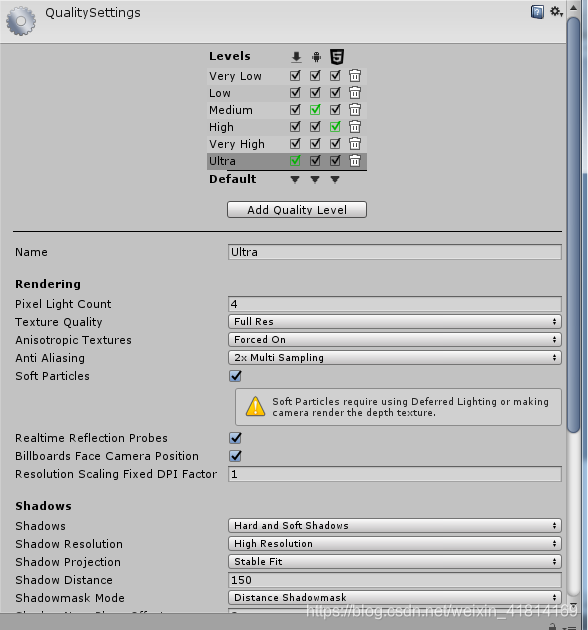
Task: Open Anti Aliasing dropdown
Action: 395,358
